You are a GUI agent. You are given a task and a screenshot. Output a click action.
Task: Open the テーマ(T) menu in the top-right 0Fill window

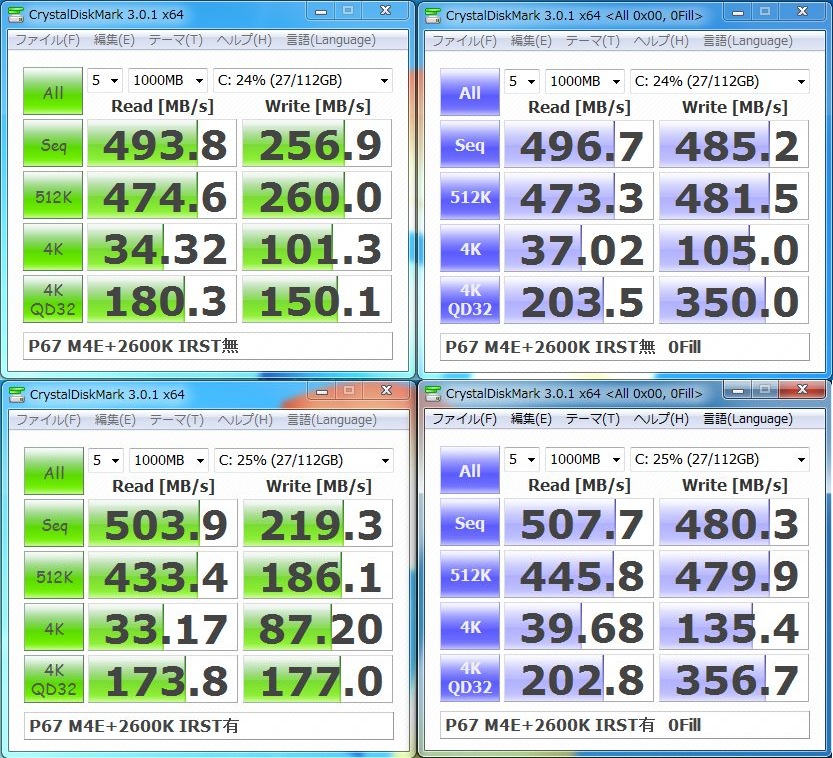point(592,41)
